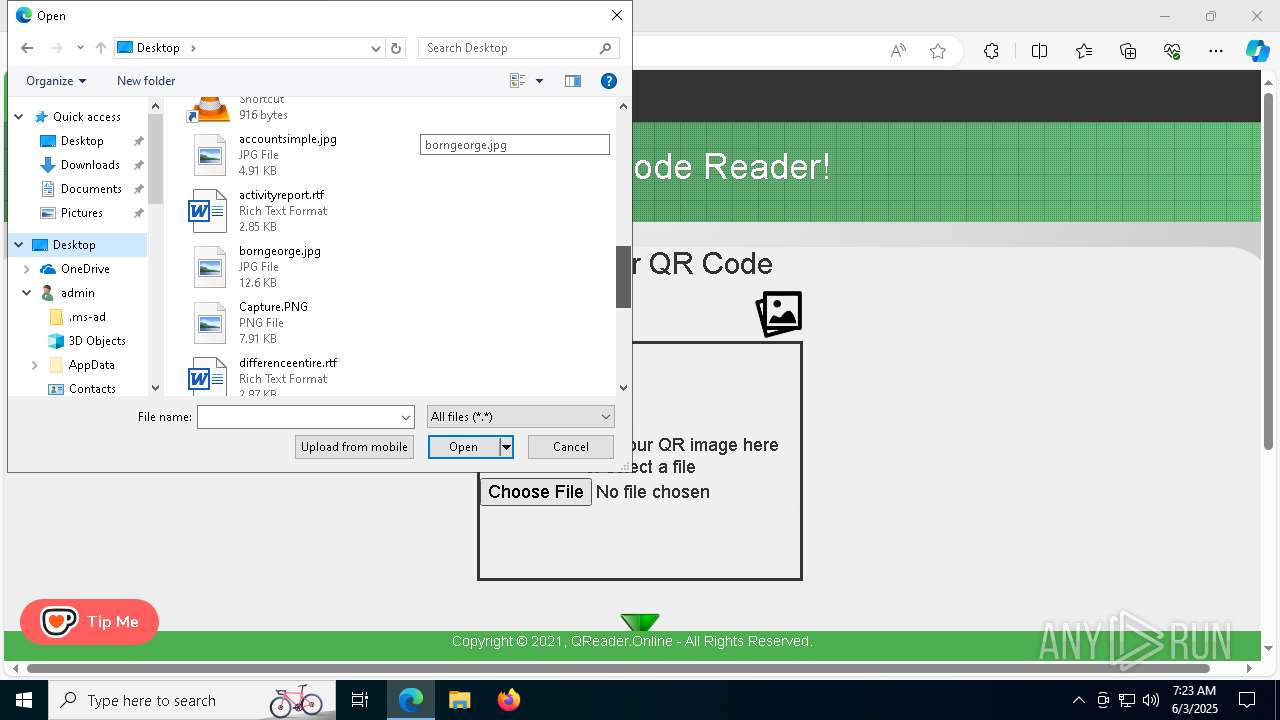Open Collections icon in Edge
1280x720 pixels.
click(1128, 51)
